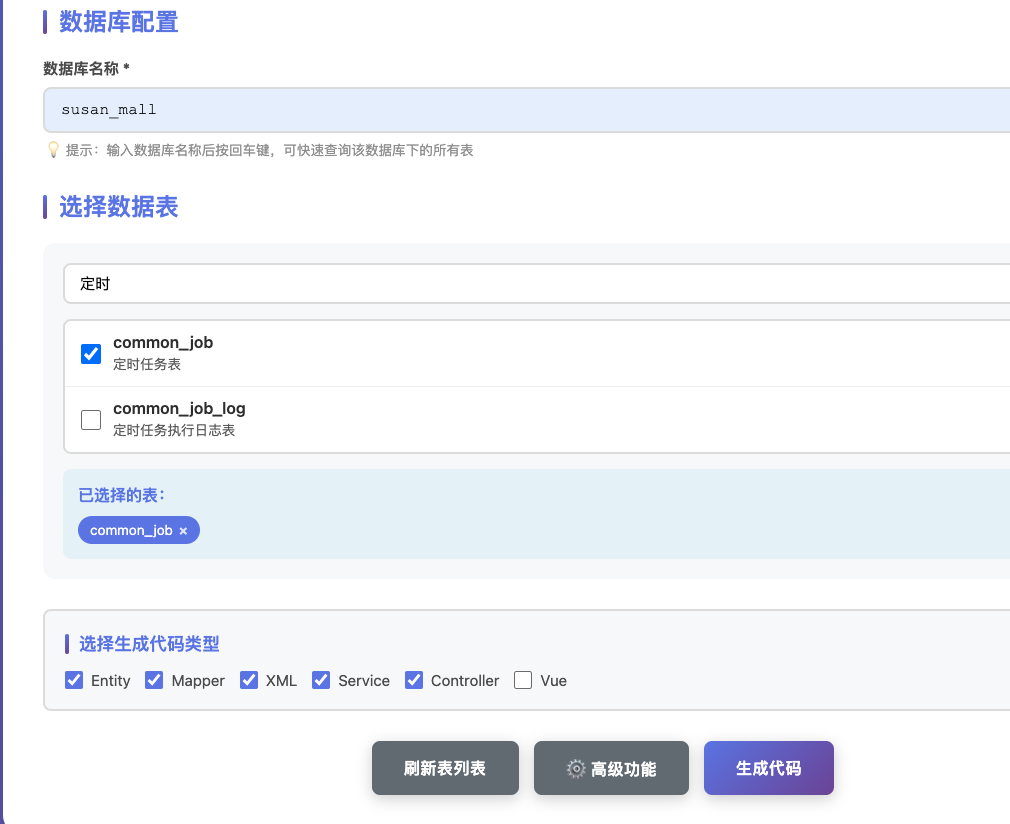Image resolution: width=1010 pixels, height=824 pixels.
Task: Uncheck the Mapper code type
Action: [153, 680]
